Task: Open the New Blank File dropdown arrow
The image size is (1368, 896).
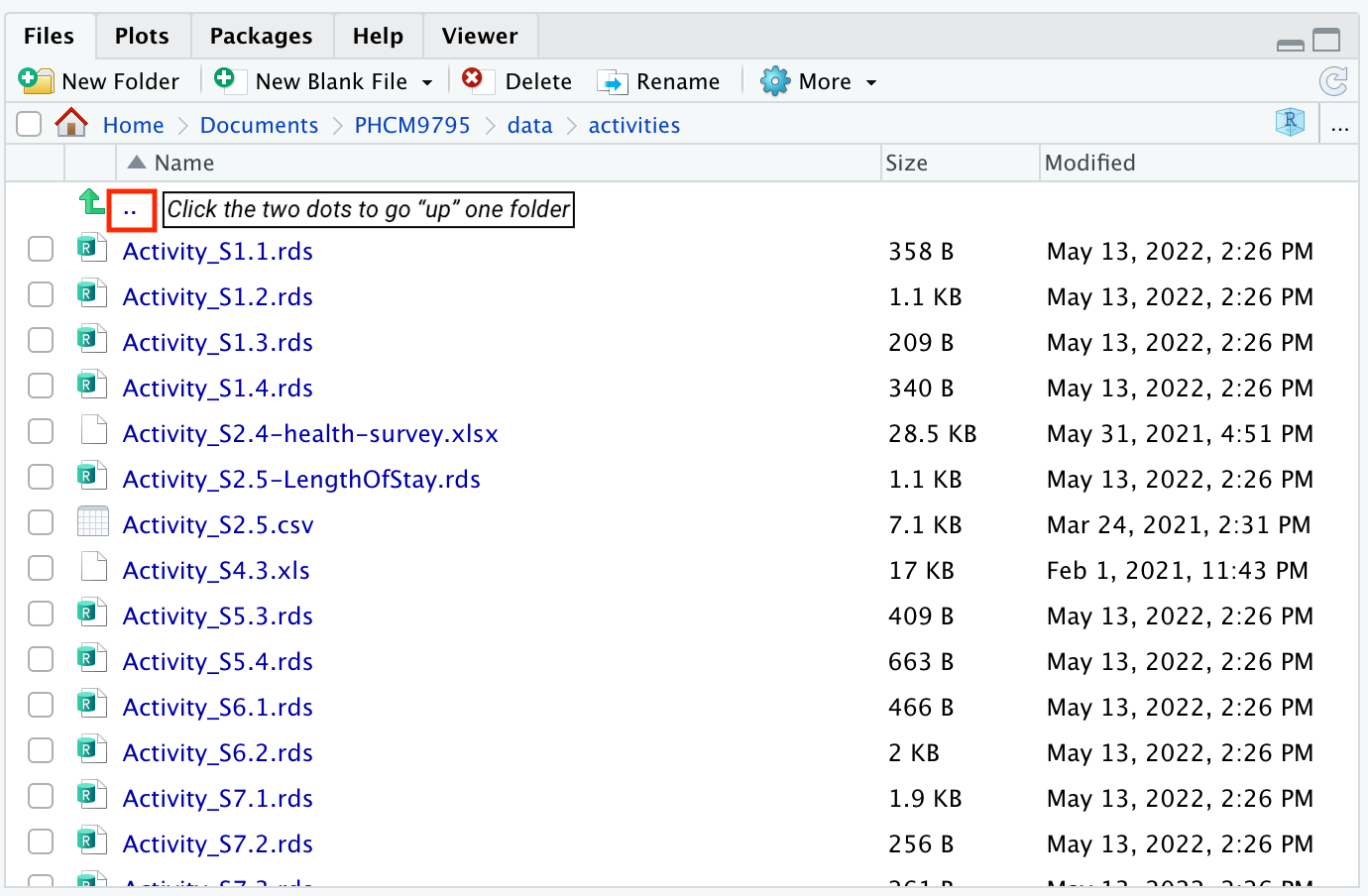Action: tap(427, 82)
